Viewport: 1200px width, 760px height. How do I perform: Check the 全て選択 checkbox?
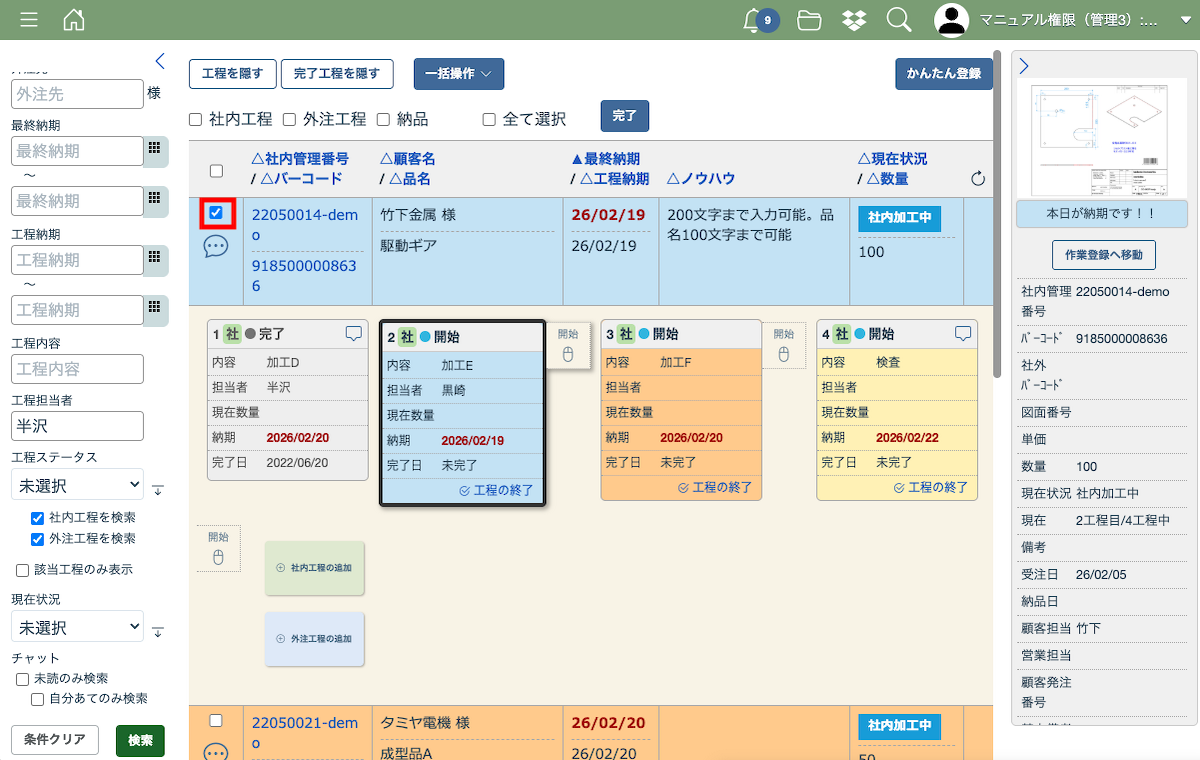[489, 120]
